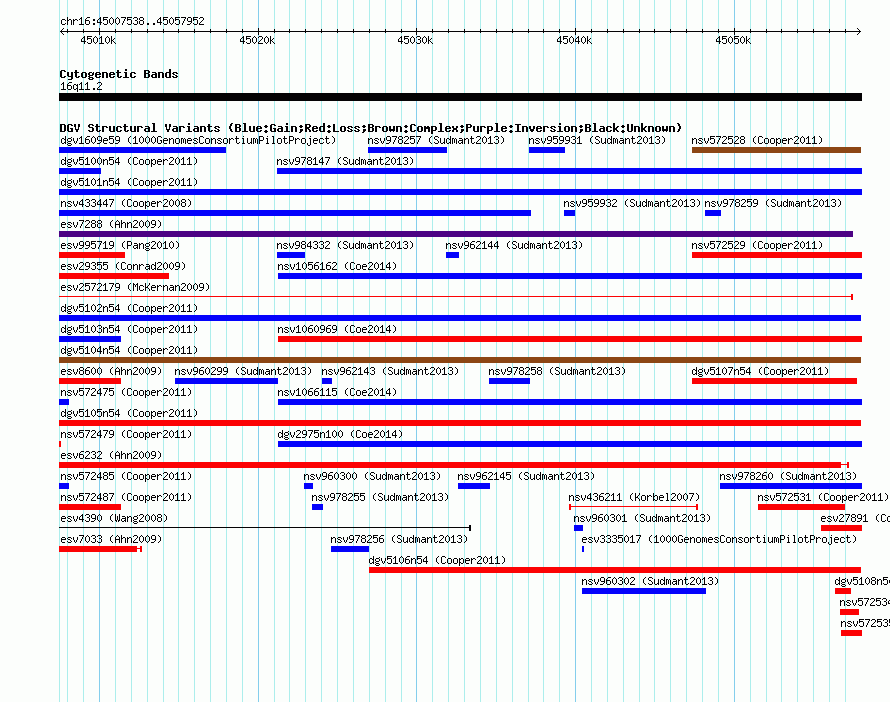Select dgv5107n54 (Cooper2011) loss variant
The height and width of the screenshot is (702, 890).
click(x=774, y=381)
